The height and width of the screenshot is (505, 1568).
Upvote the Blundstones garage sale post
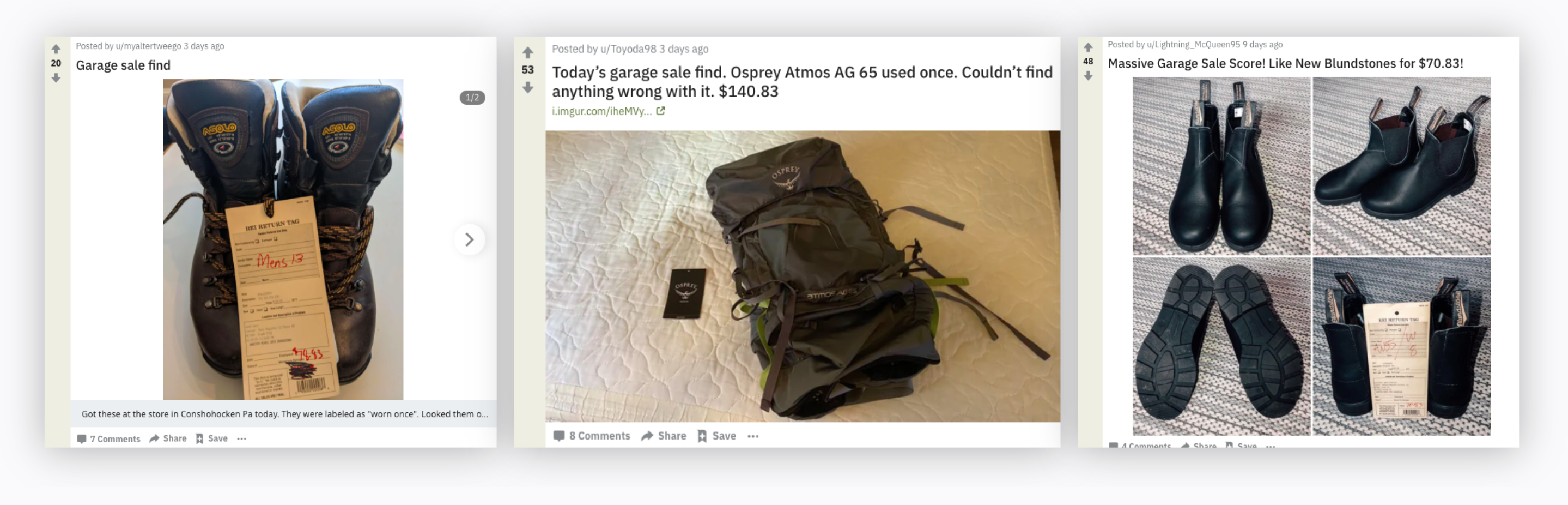(1088, 47)
